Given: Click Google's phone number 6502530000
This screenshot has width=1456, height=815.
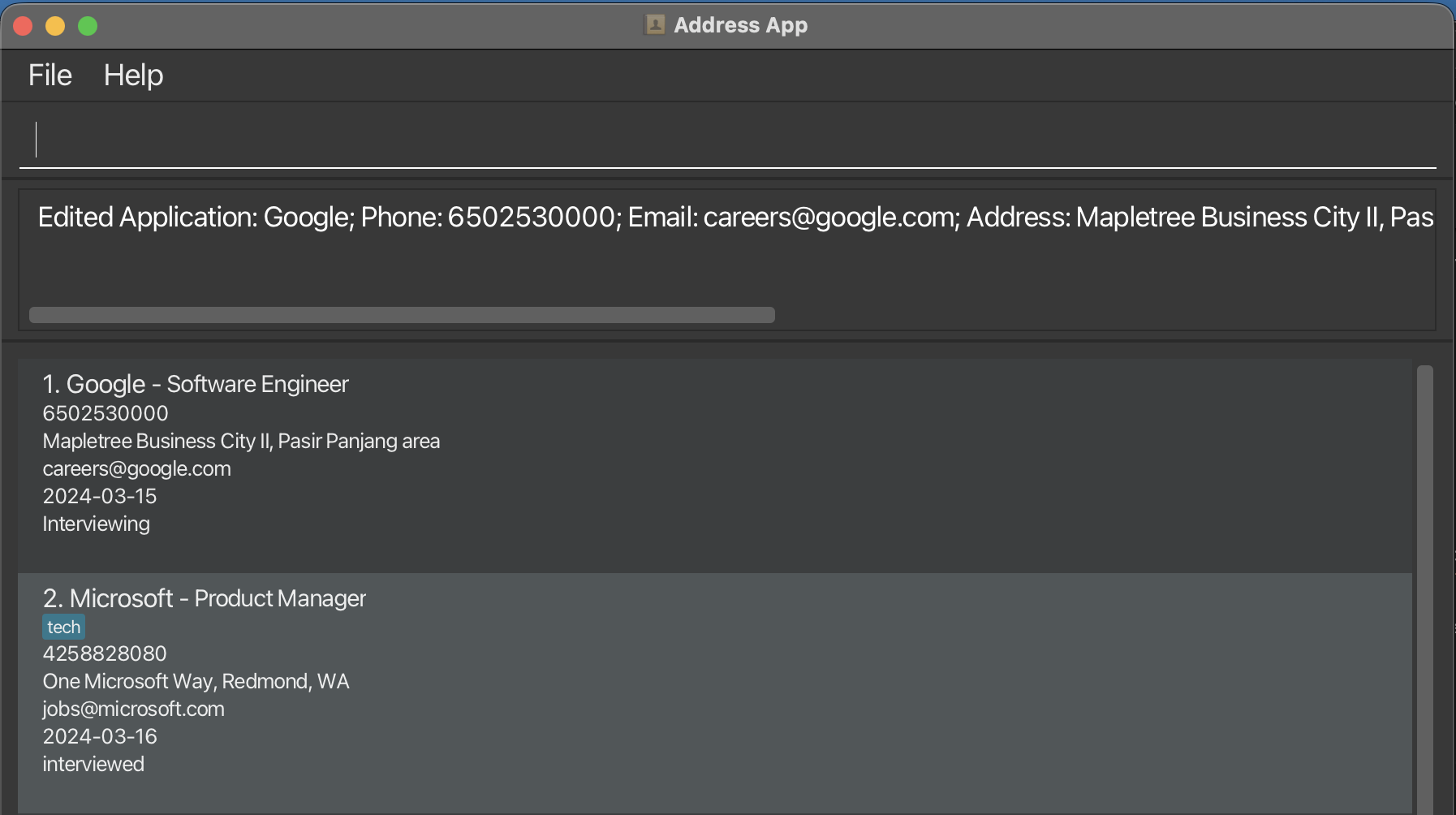Looking at the screenshot, I should (x=106, y=413).
